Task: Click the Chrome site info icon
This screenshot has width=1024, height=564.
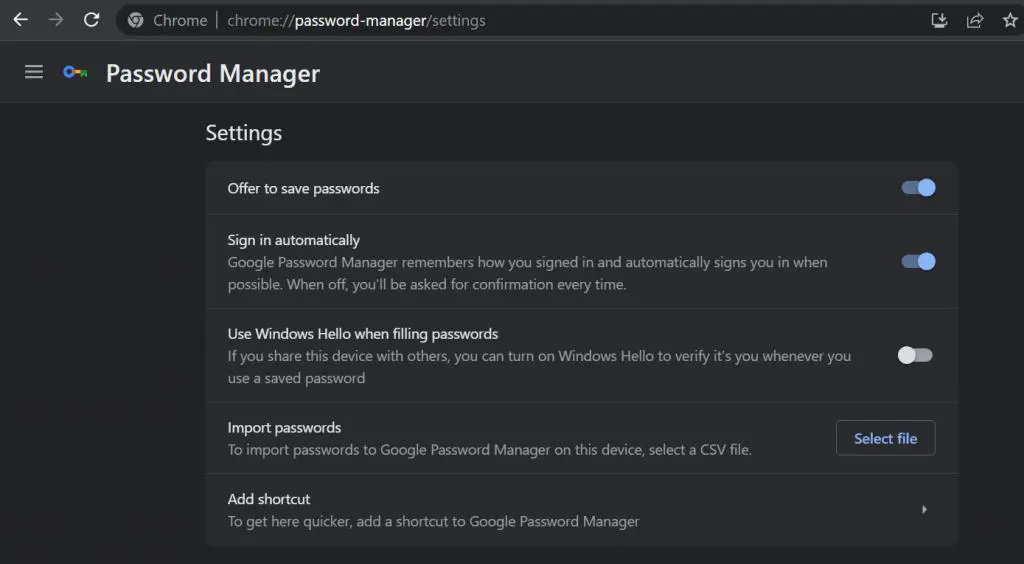Action: tap(136, 20)
